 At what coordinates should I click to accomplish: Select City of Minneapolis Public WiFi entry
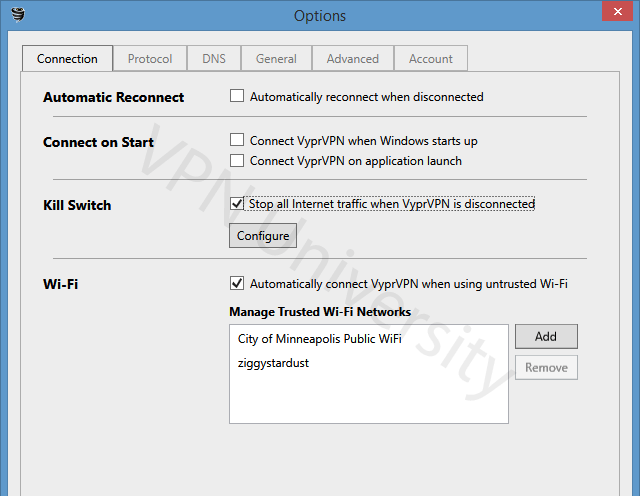click(x=369, y=339)
